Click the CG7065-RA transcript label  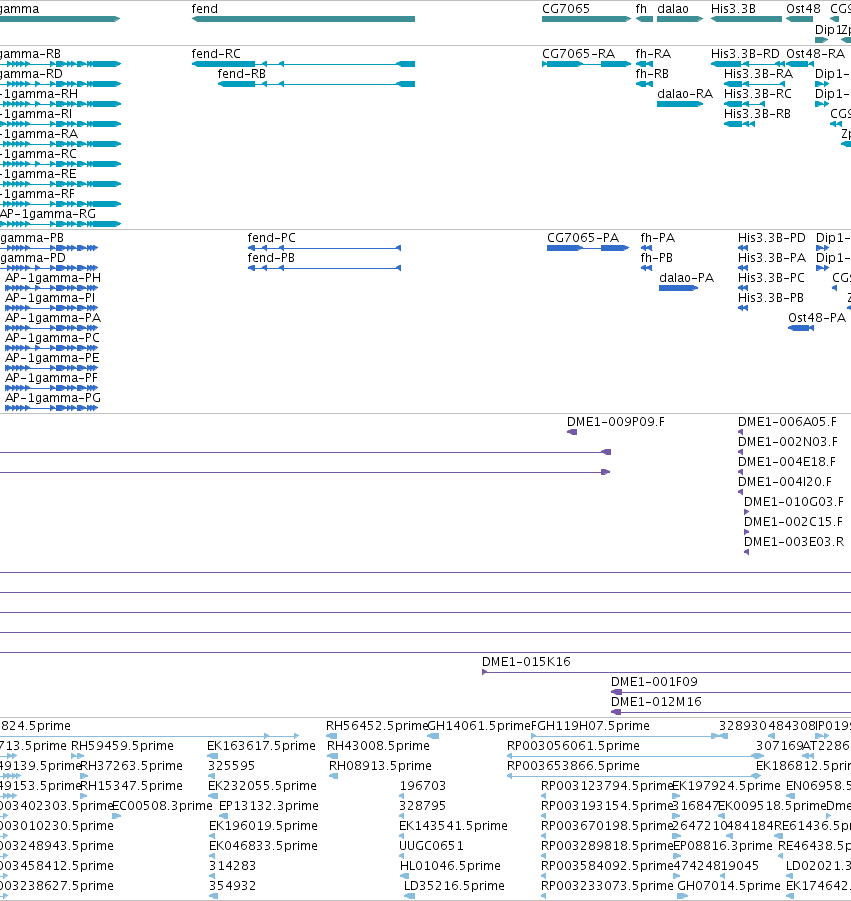click(578, 53)
